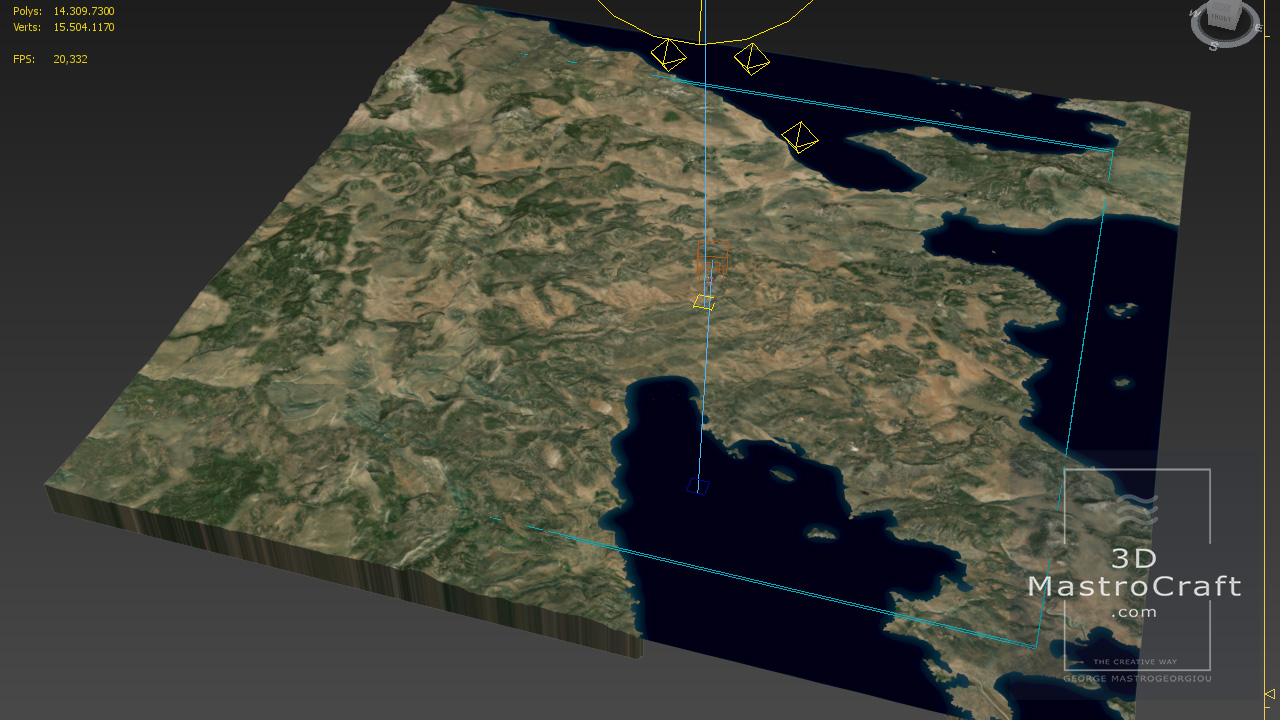Select the dark blue square gizmo in water
The width and height of the screenshot is (1280, 720).
pos(698,487)
